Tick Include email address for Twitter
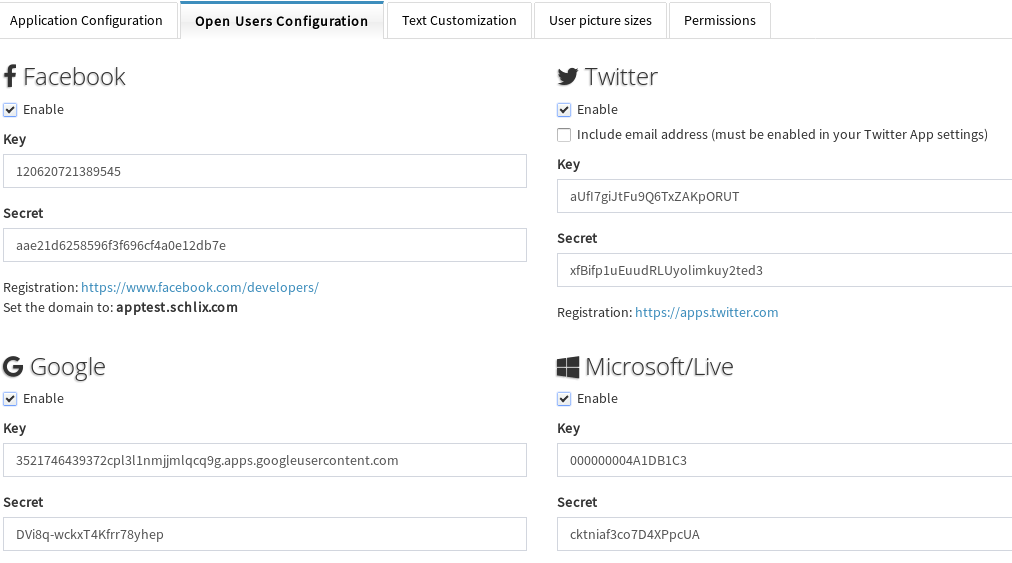 click(x=564, y=135)
